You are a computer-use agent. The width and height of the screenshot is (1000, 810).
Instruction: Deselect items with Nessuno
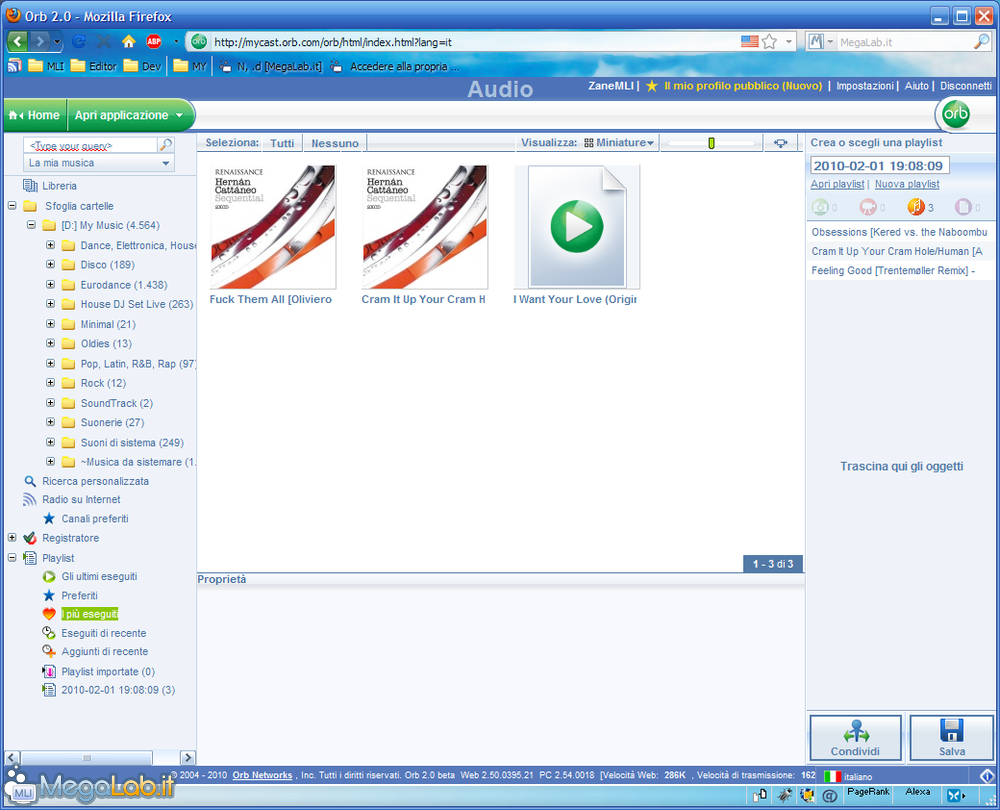coord(335,144)
